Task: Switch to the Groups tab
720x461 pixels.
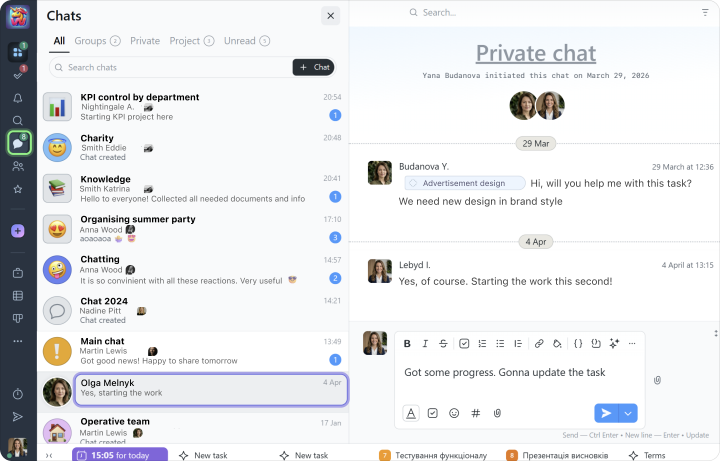Action: click(97, 41)
